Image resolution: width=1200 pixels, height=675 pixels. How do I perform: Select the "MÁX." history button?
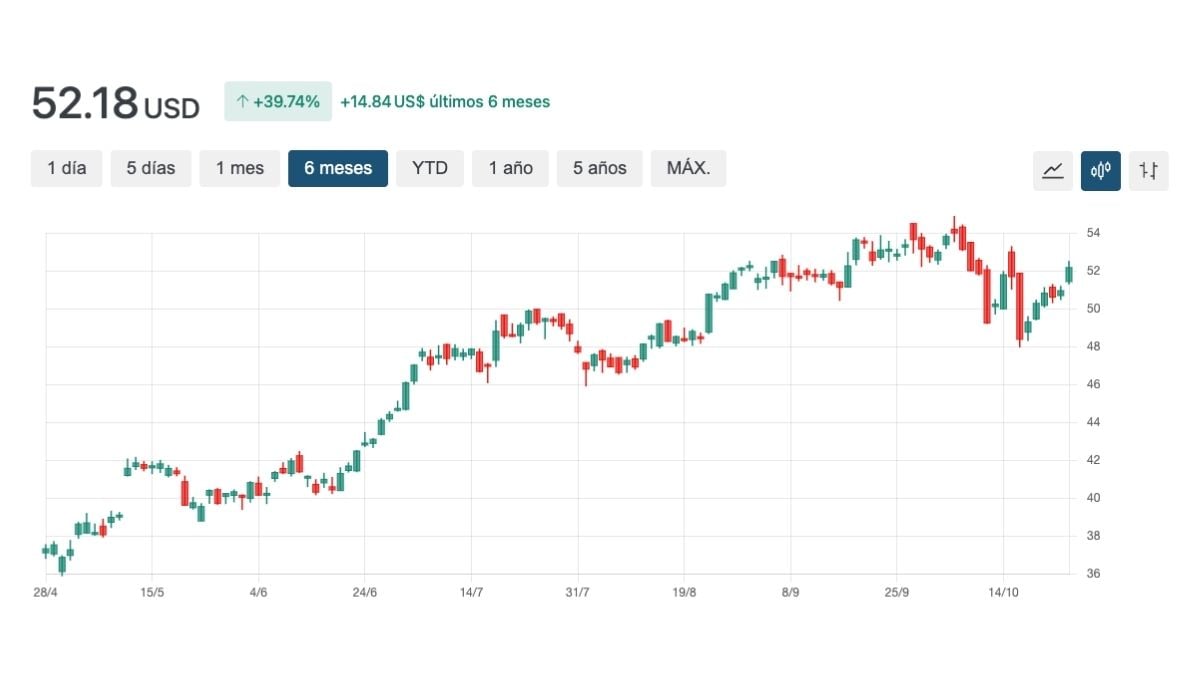click(x=688, y=168)
